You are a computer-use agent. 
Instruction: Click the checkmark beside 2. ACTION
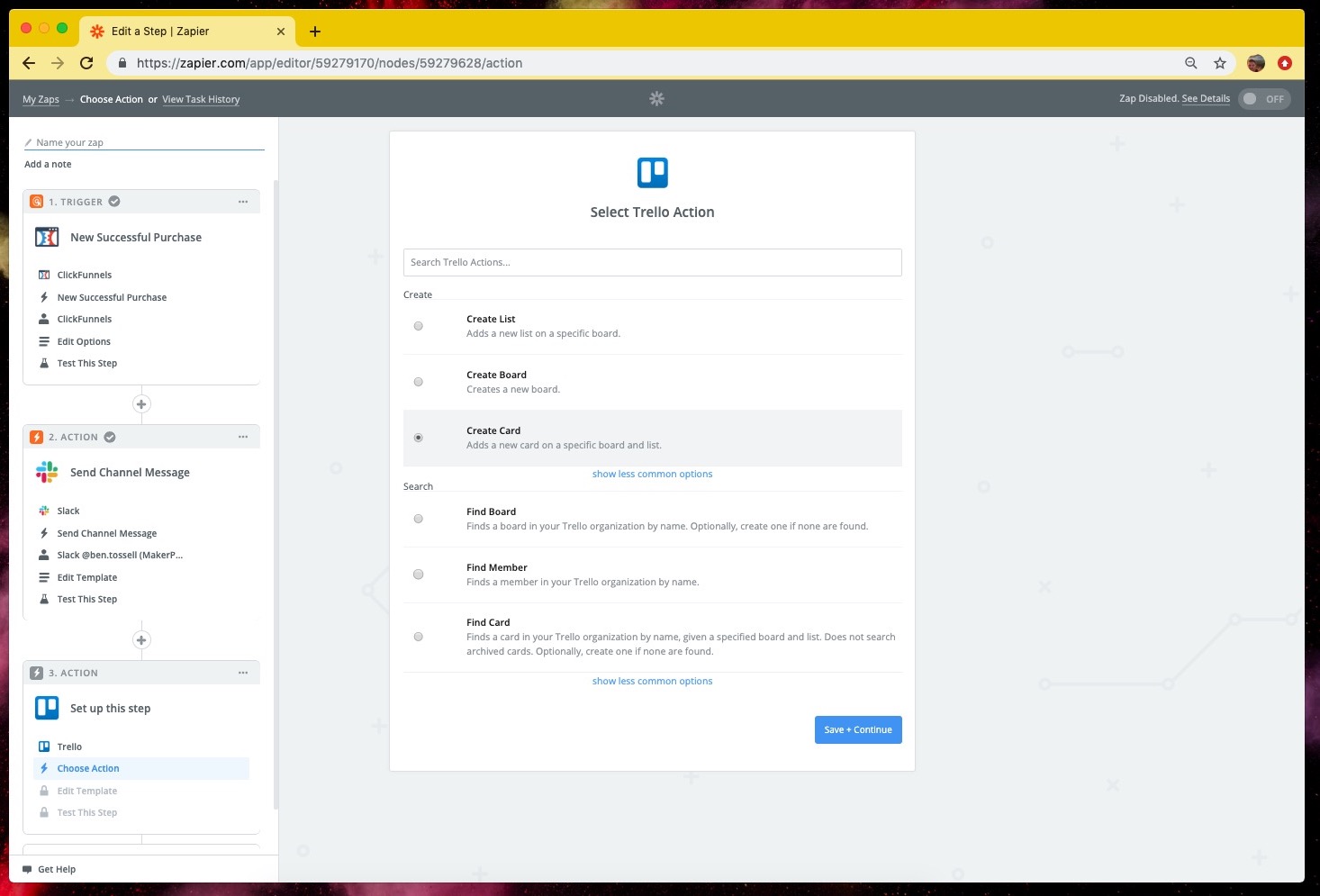pyautogui.click(x=110, y=437)
